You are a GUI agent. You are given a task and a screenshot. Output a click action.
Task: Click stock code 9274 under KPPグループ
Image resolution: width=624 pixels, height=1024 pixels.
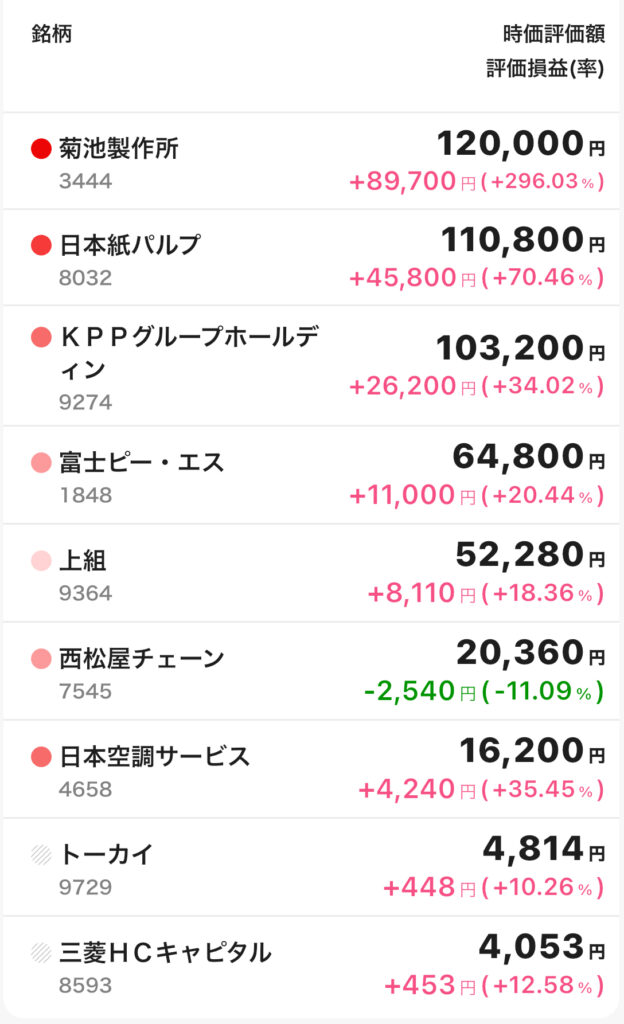86,402
